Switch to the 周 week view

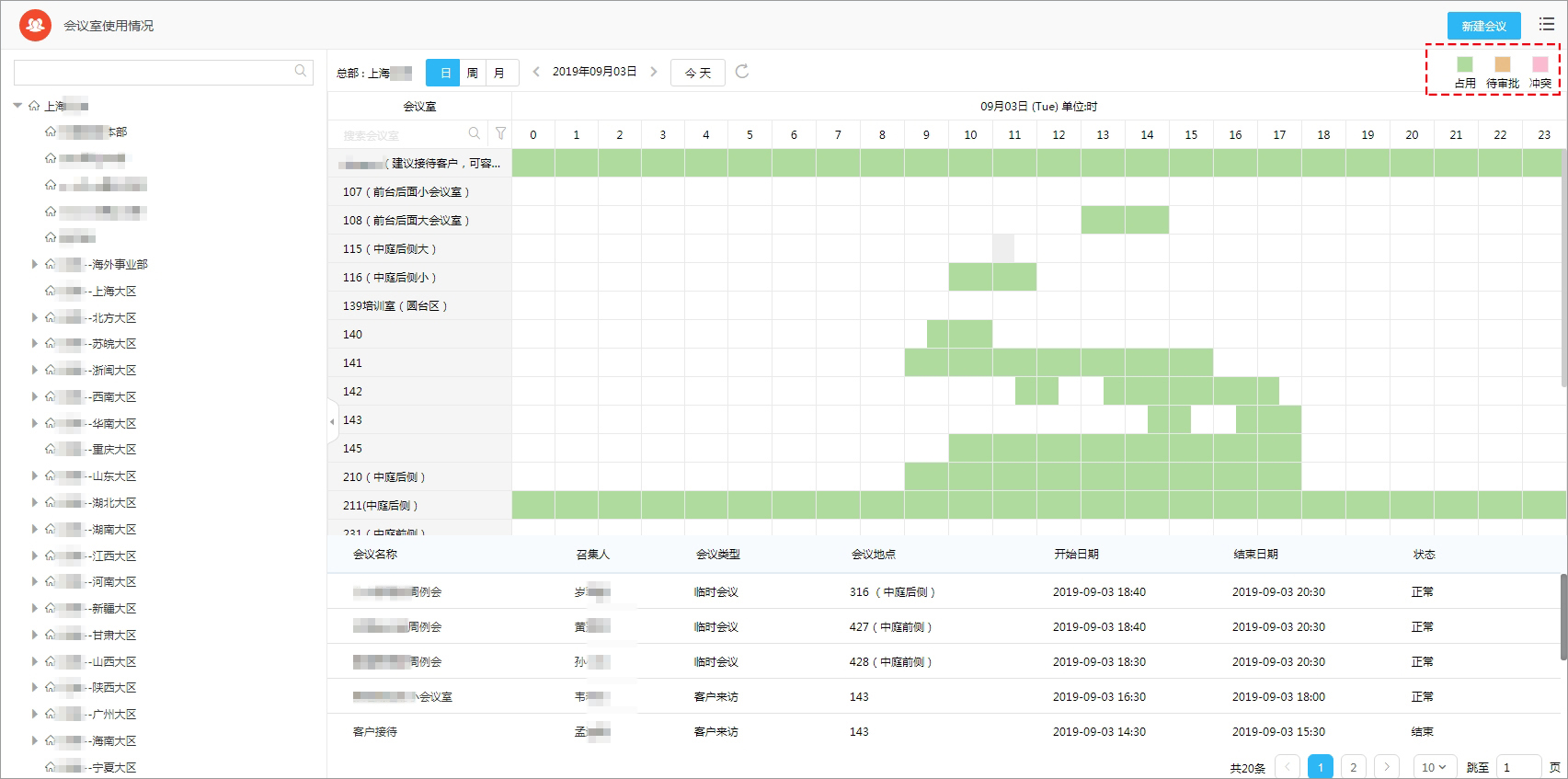click(x=472, y=73)
